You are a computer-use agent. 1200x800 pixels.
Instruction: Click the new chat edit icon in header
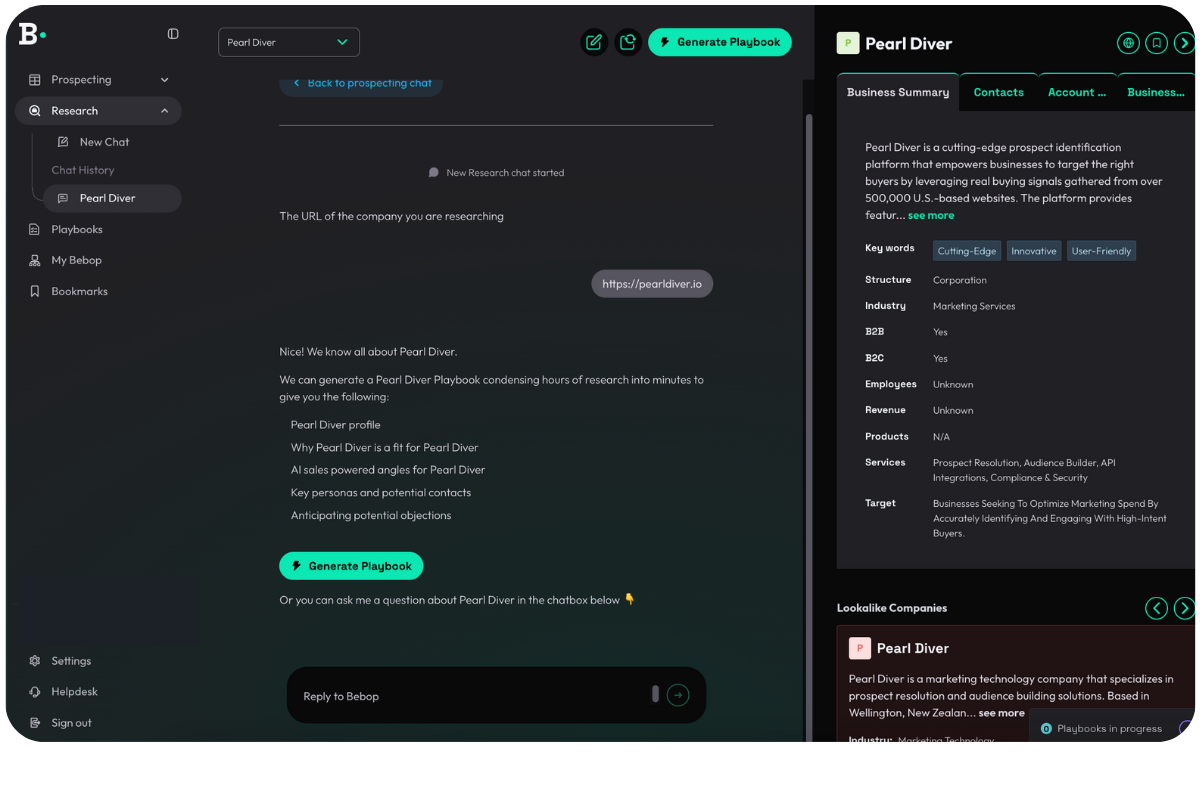pos(594,42)
